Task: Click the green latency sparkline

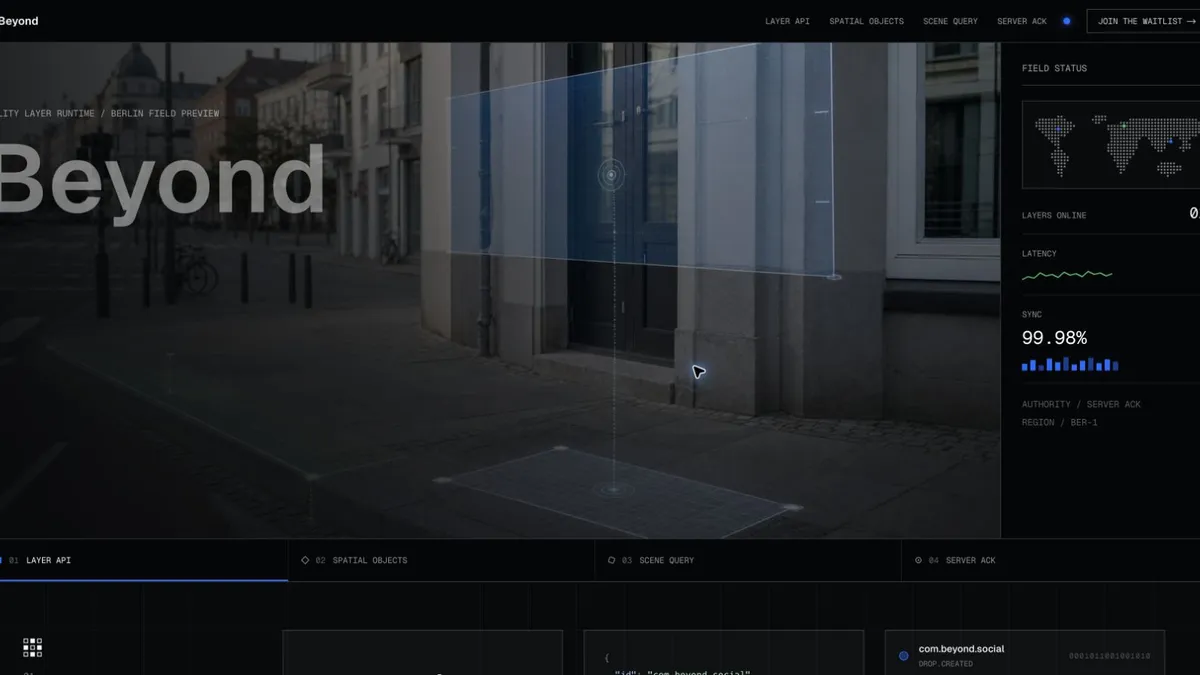Action: [1067, 274]
